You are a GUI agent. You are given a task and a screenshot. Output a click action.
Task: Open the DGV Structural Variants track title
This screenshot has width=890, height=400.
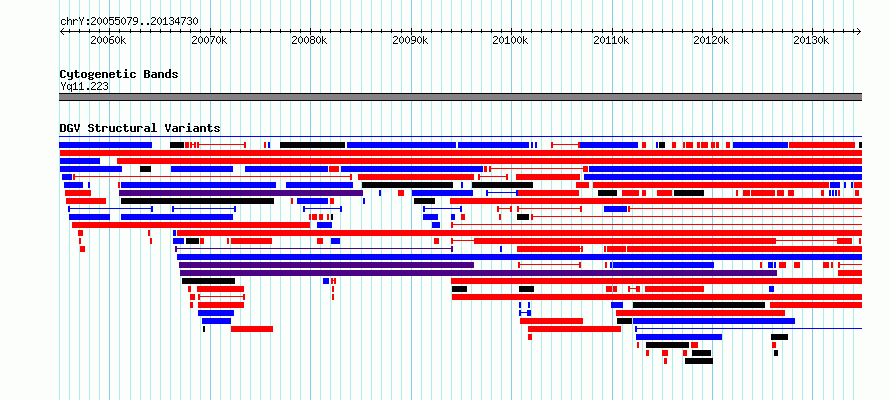pos(140,128)
